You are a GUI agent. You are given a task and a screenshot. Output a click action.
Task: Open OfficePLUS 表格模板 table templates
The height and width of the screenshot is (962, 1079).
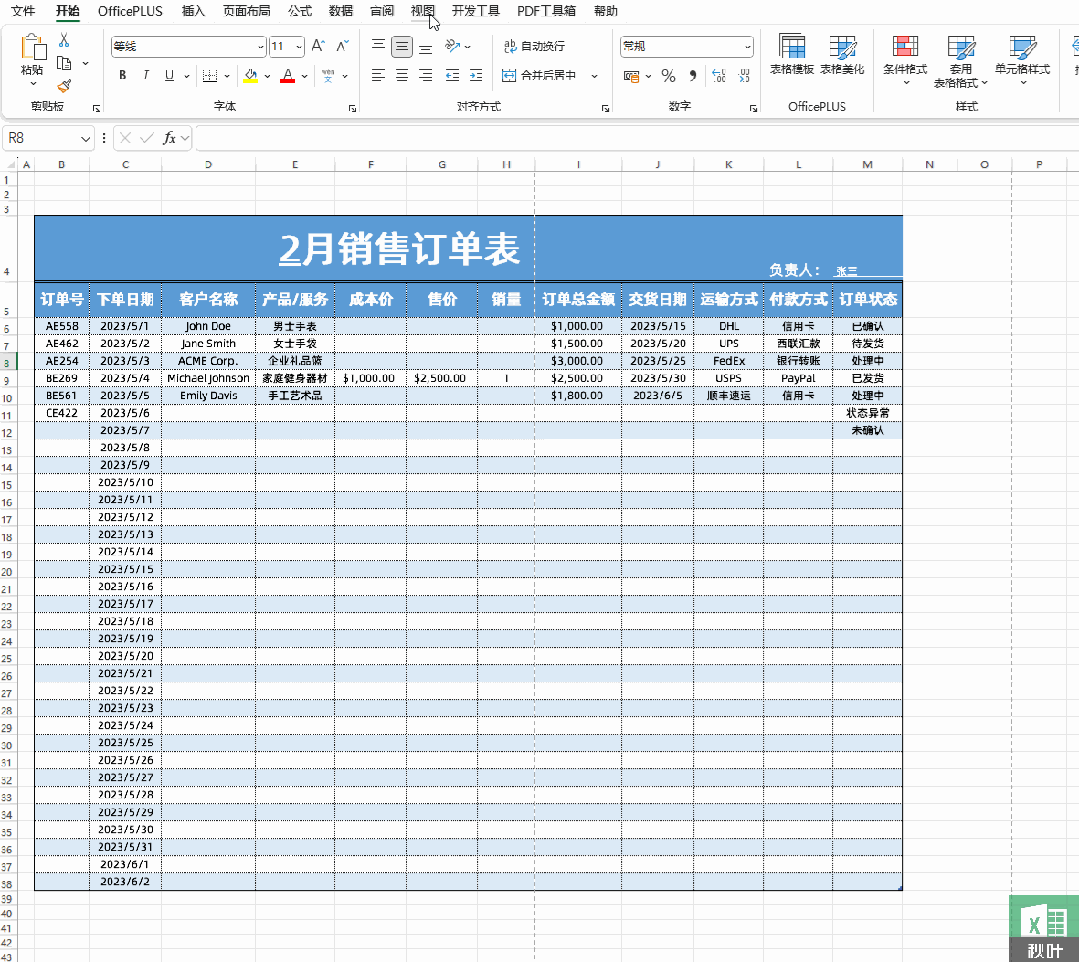click(x=792, y=54)
